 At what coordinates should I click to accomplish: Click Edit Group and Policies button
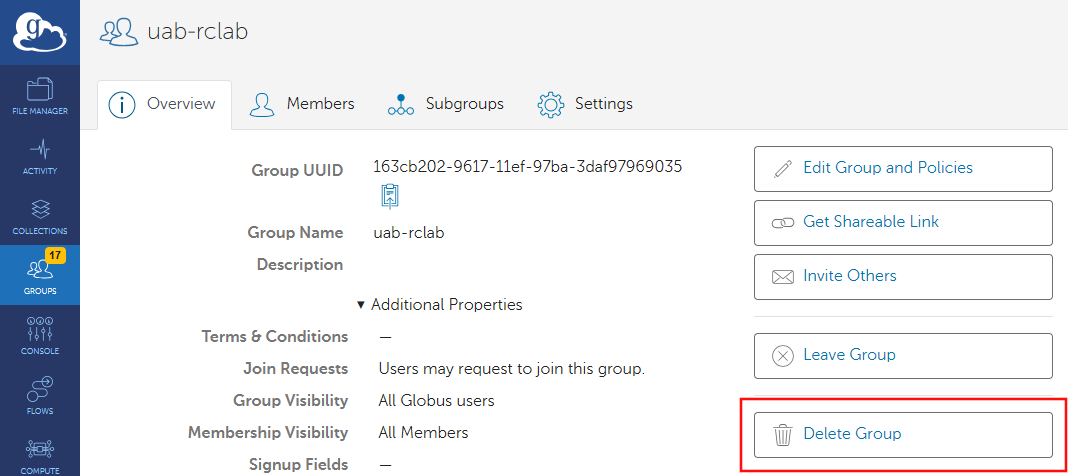(x=902, y=168)
